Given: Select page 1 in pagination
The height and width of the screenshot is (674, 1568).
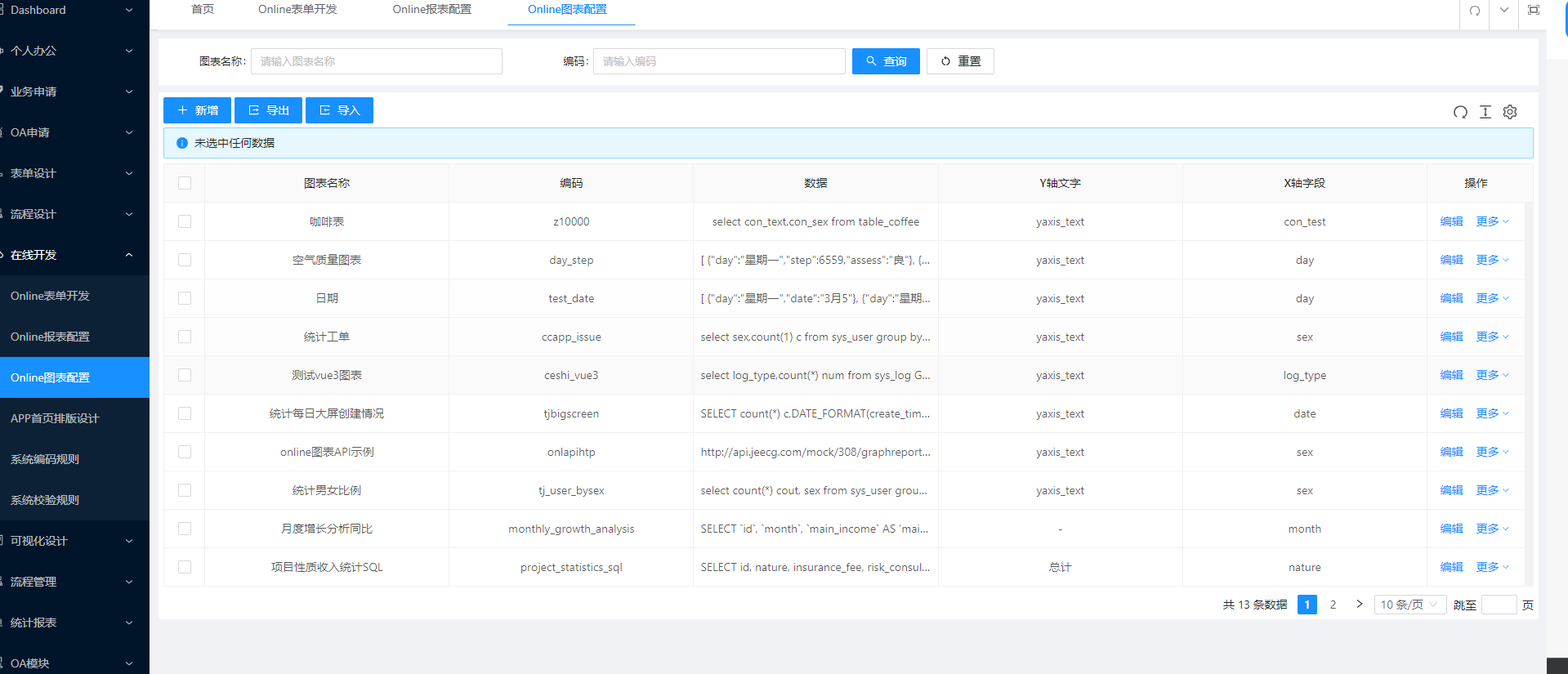Looking at the screenshot, I should point(1307,605).
